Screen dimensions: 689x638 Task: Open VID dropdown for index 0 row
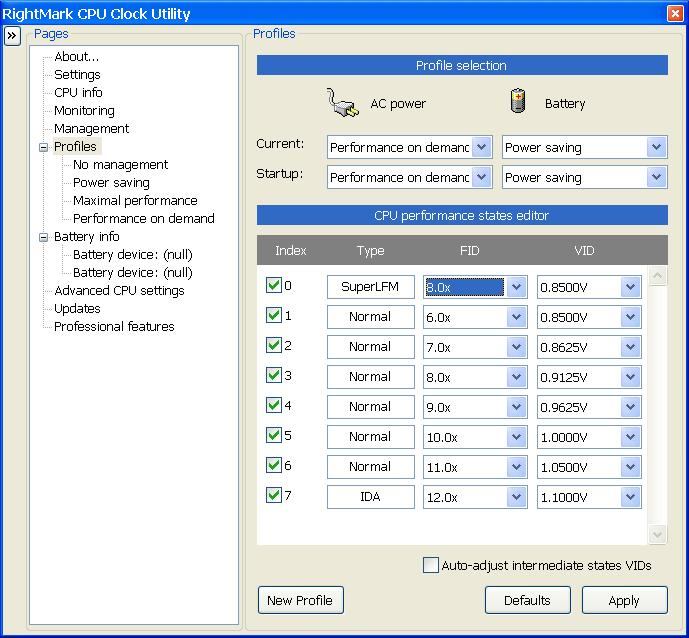tap(631, 287)
